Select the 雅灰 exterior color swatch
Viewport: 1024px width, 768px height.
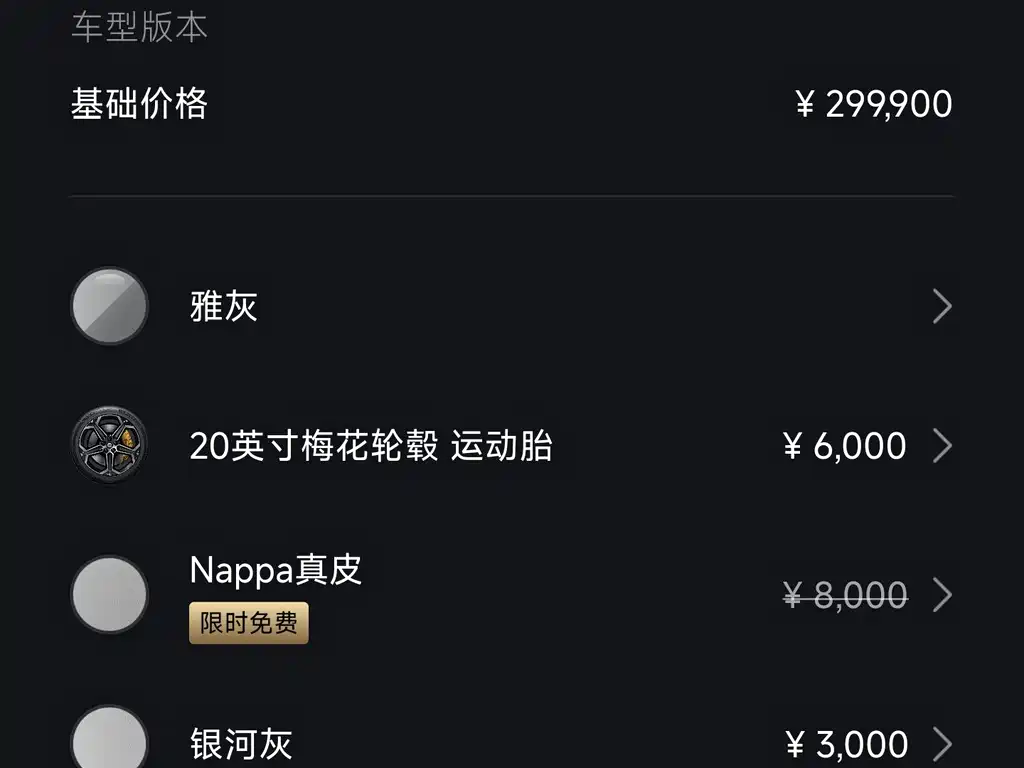(109, 306)
